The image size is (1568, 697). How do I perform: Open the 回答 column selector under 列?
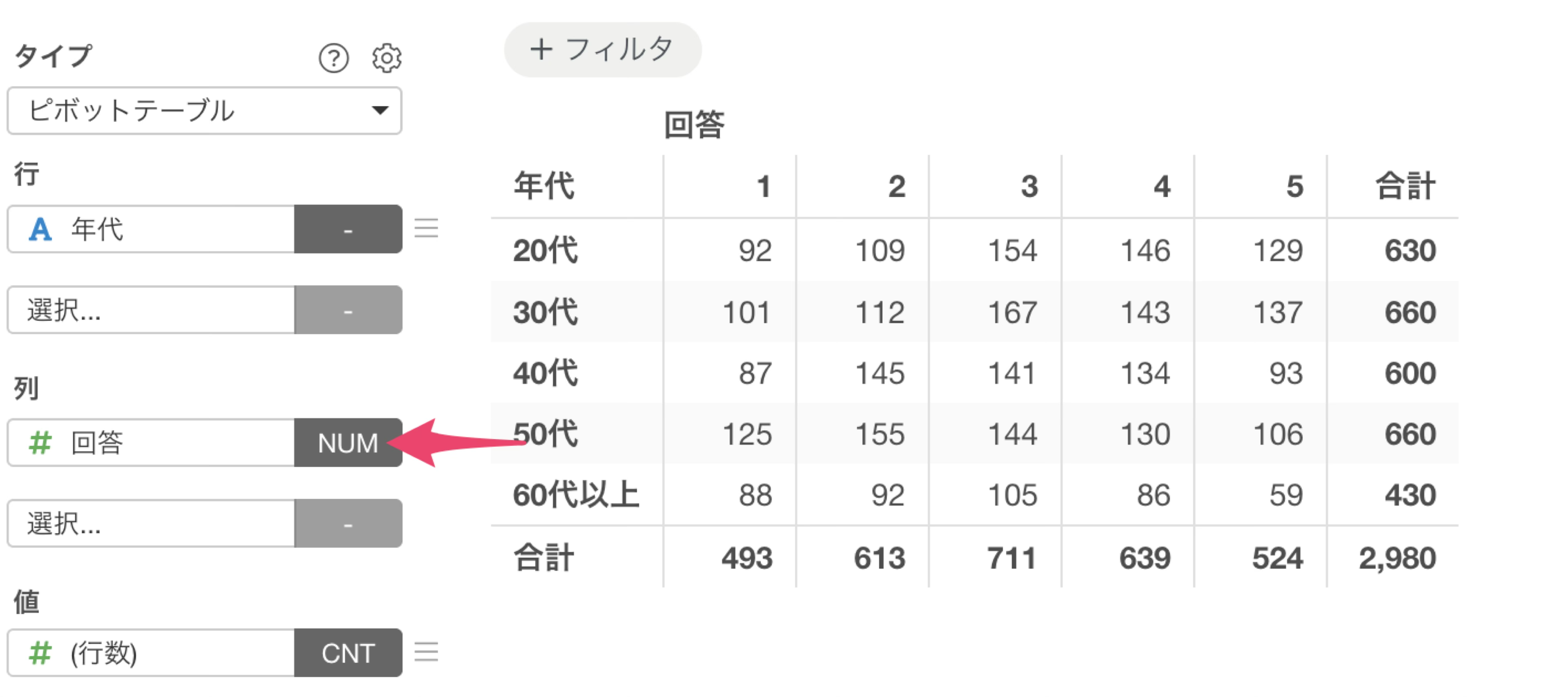point(151,442)
